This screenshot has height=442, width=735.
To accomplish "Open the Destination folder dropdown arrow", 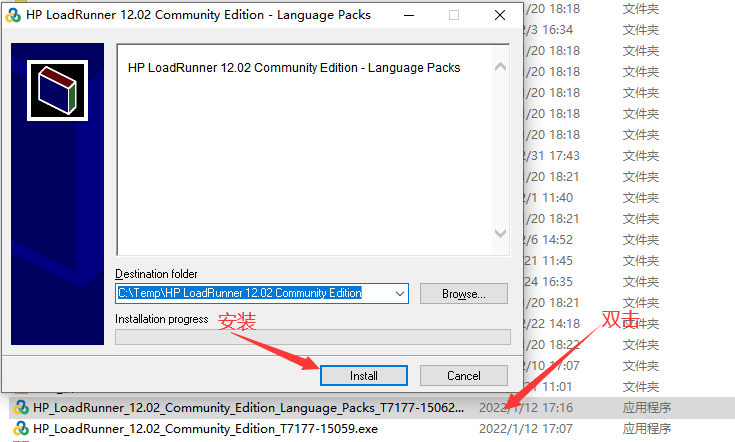I will click(399, 293).
